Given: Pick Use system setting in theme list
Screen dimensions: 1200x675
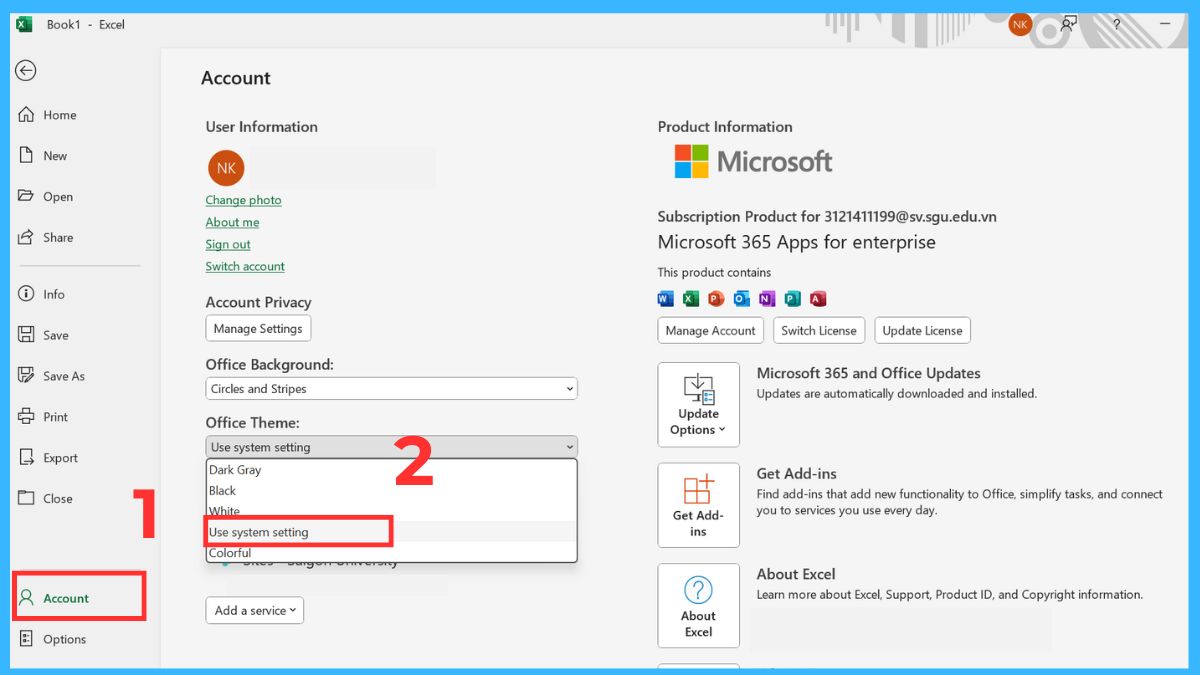Looking at the screenshot, I should 391,532.
